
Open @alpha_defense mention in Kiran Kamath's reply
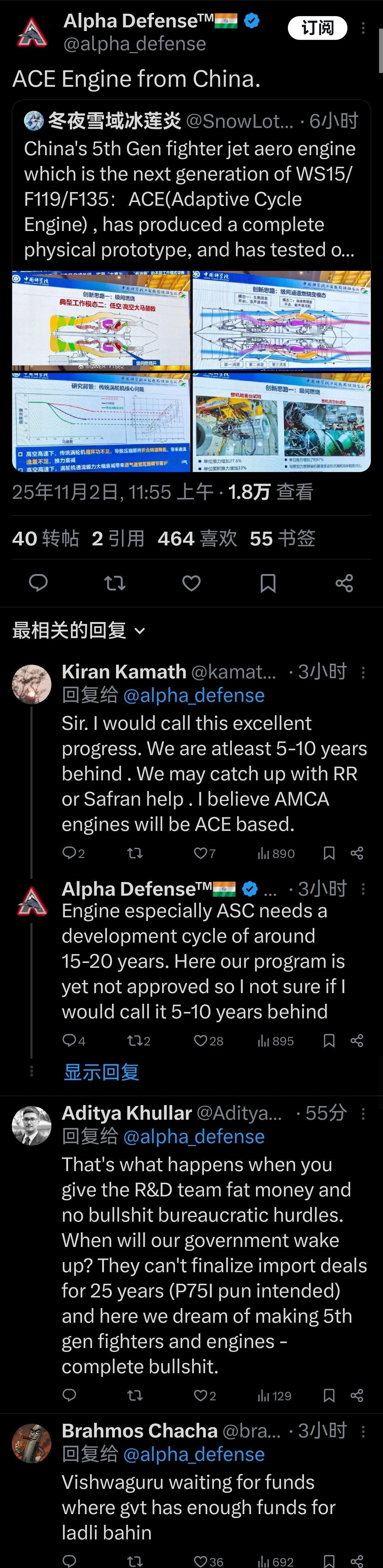pos(194,695)
